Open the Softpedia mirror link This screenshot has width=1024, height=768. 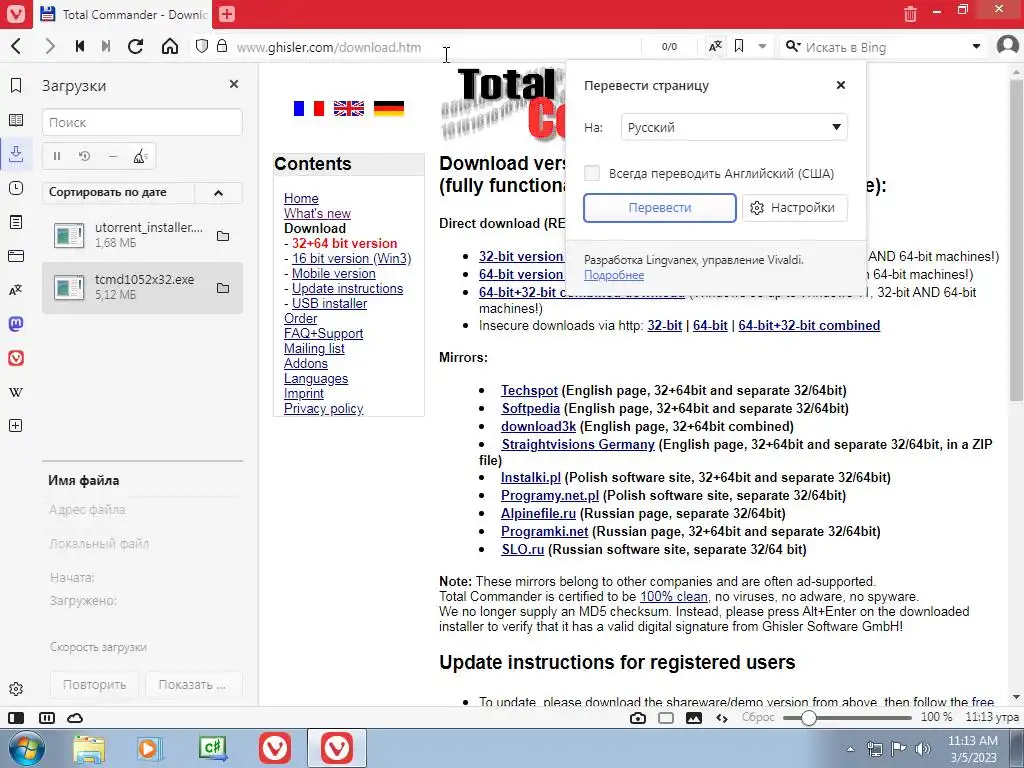pos(530,408)
